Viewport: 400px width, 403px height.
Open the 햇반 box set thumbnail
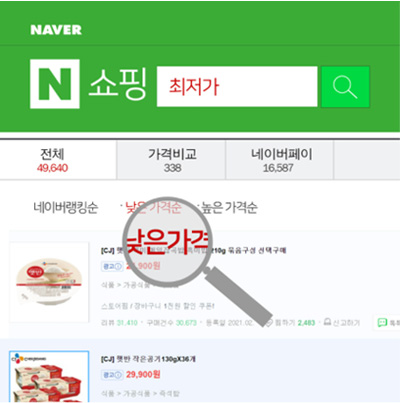49,377
